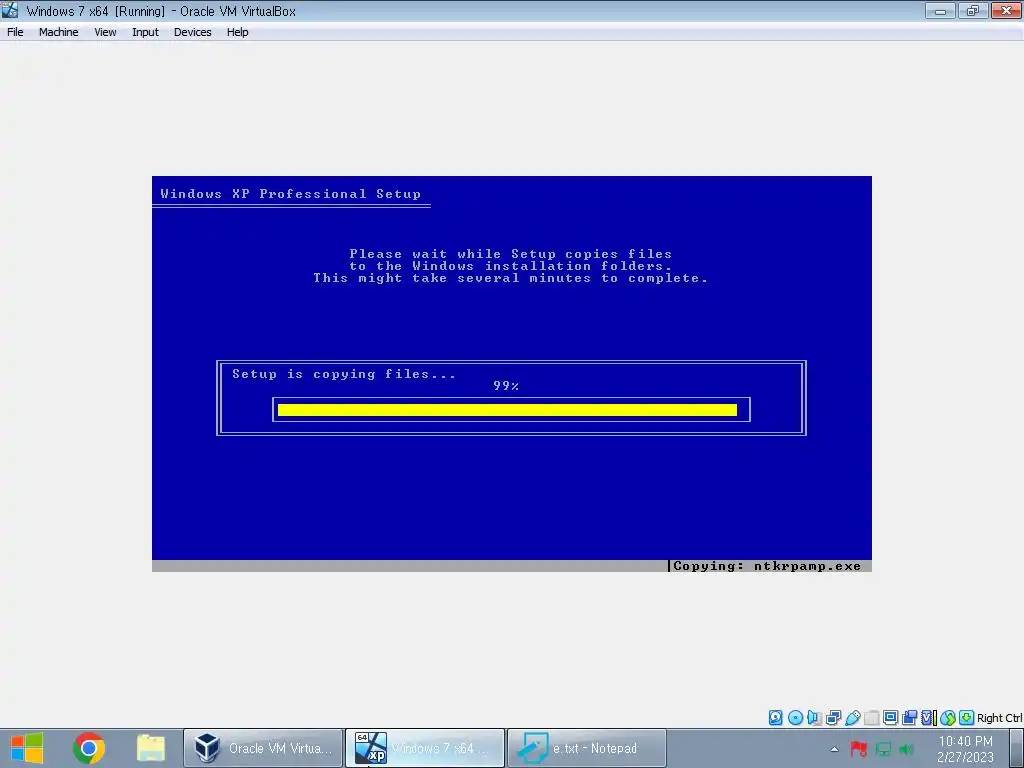The image size is (1024, 768).
Task: Launch Google Chrome from the taskbar
Action: coord(89,748)
